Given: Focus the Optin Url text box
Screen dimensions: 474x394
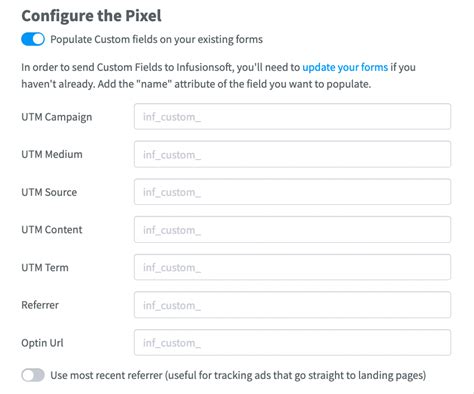Looking at the screenshot, I should (x=292, y=342).
